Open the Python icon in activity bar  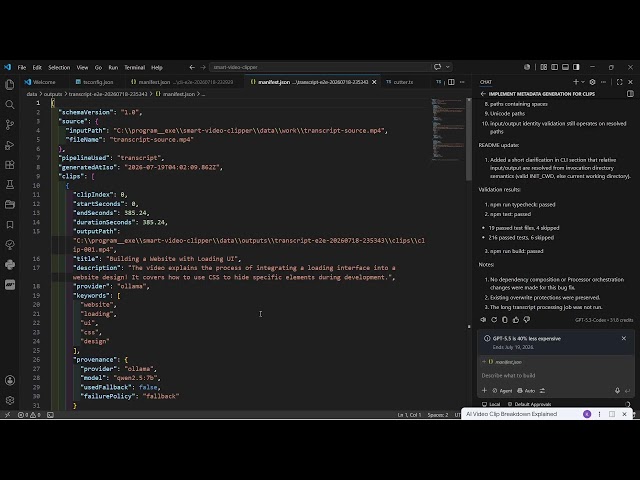click(x=10, y=264)
